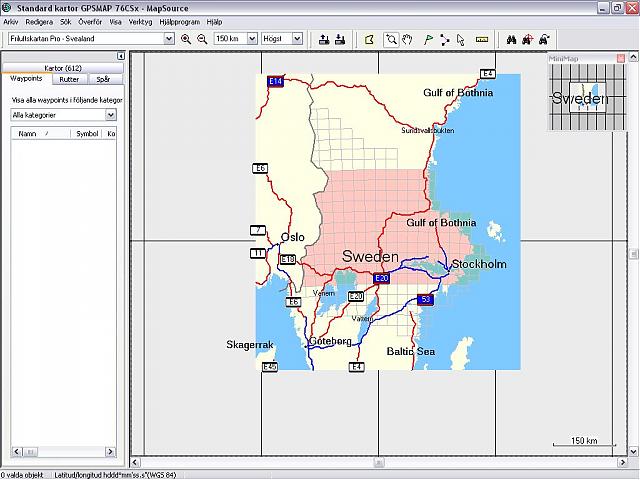This screenshot has width=640, height=480.
Task: Open the Redigera menu
Action: click(39, 22)
